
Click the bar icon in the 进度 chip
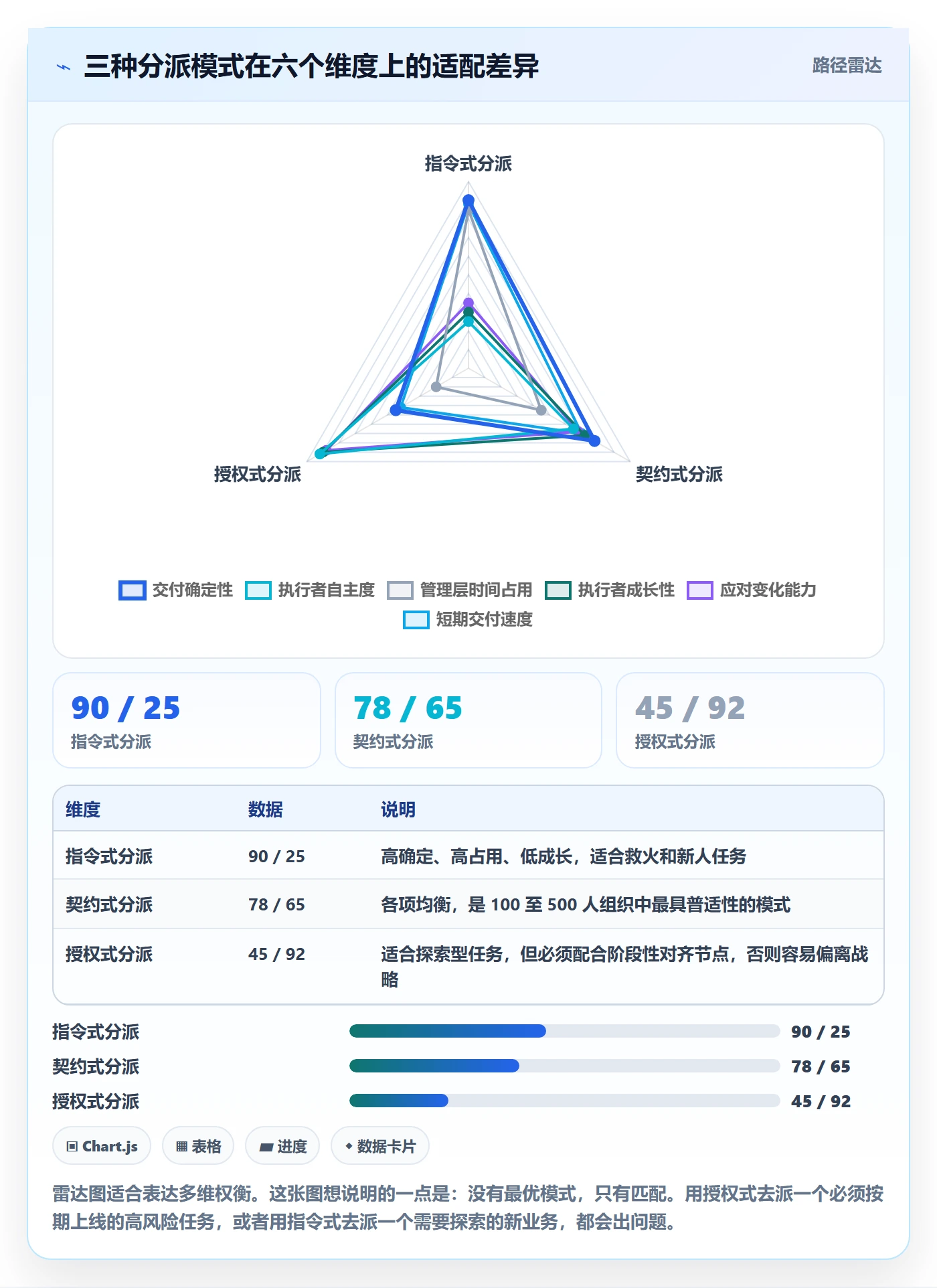[x=266, y=1147]
